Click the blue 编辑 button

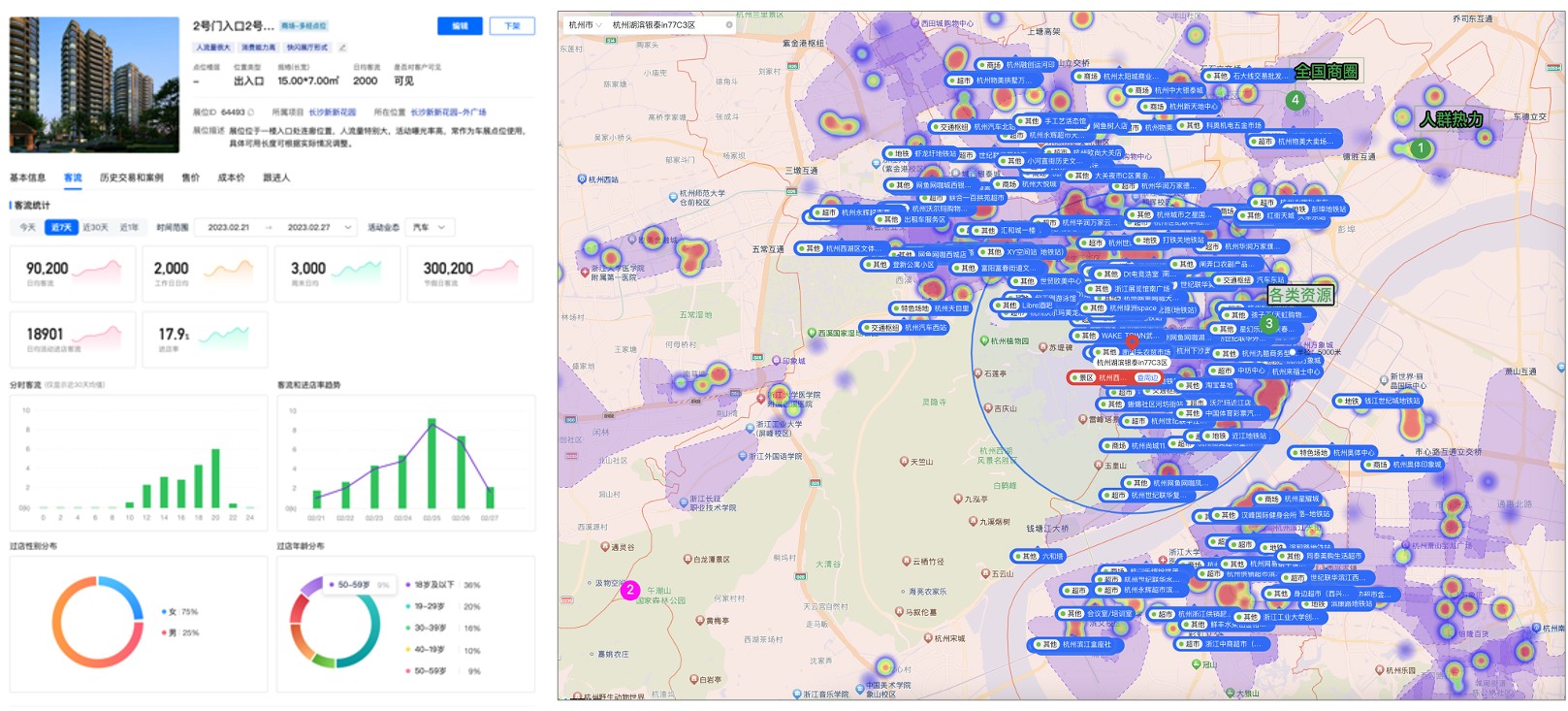coord(460,26)
